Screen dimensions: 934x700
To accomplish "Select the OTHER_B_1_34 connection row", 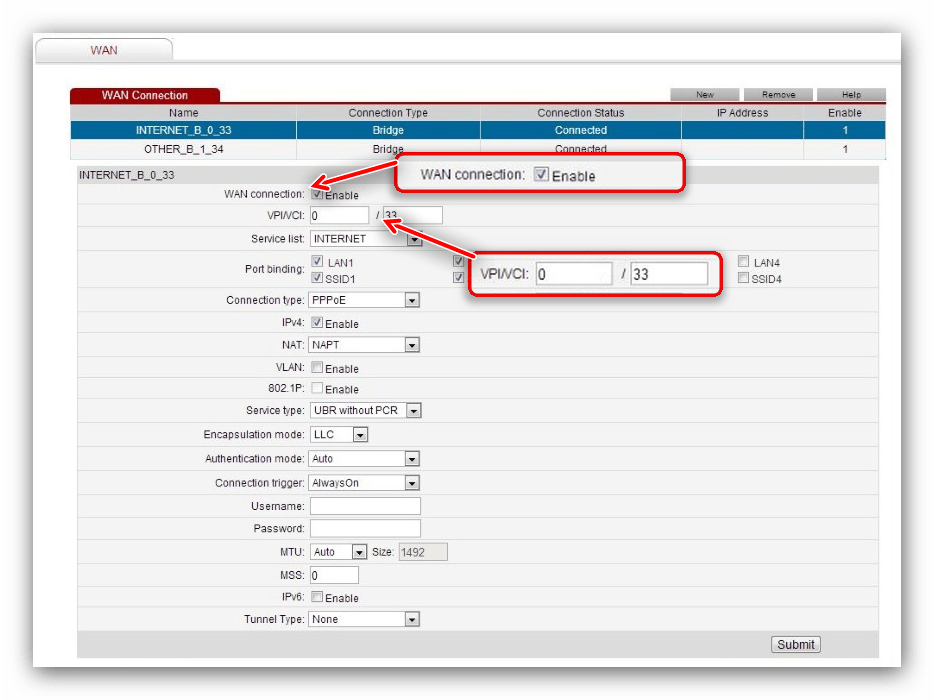I will [x=478, y=149].
